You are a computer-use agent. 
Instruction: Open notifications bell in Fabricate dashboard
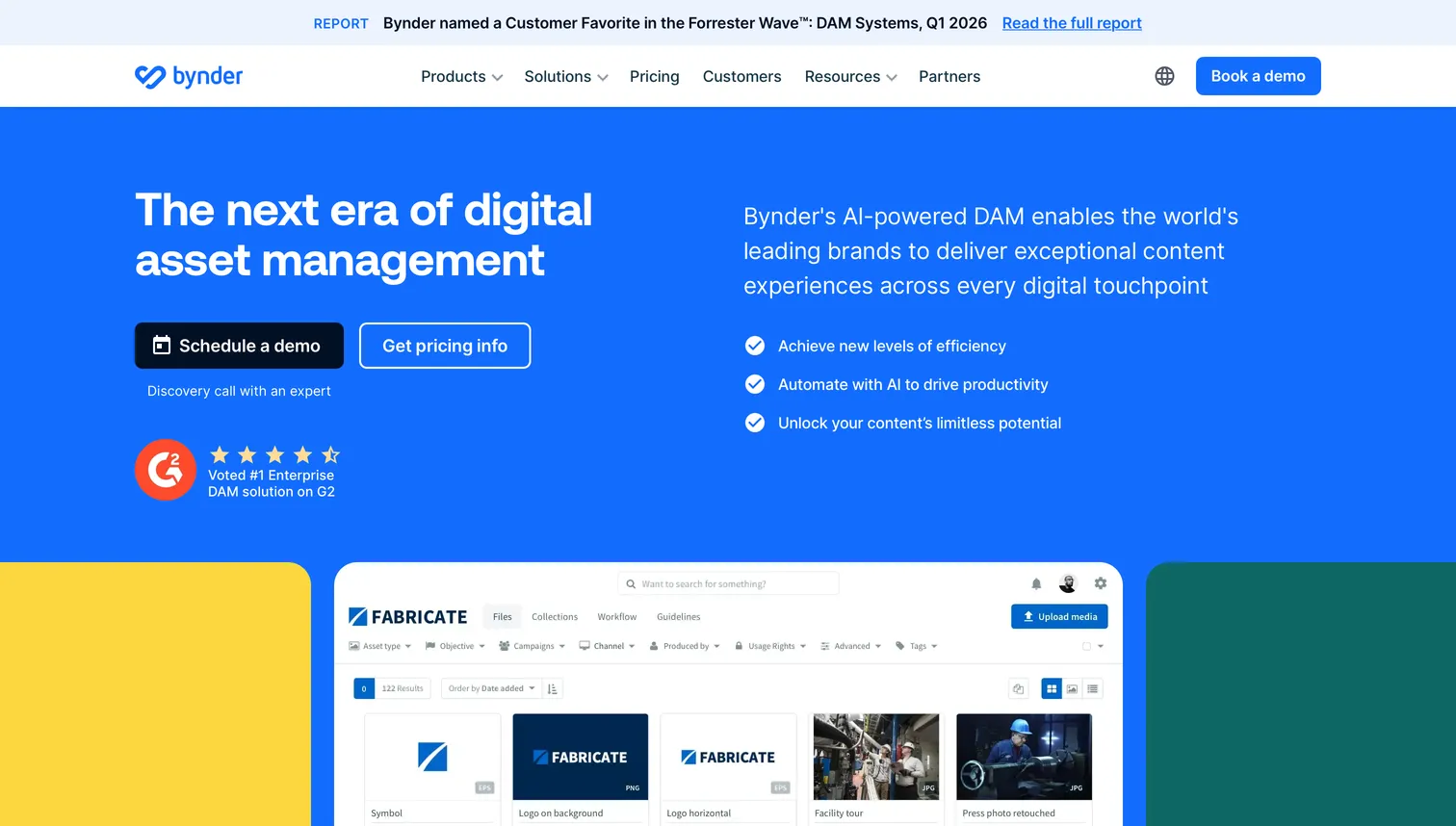pos(1036,583)
